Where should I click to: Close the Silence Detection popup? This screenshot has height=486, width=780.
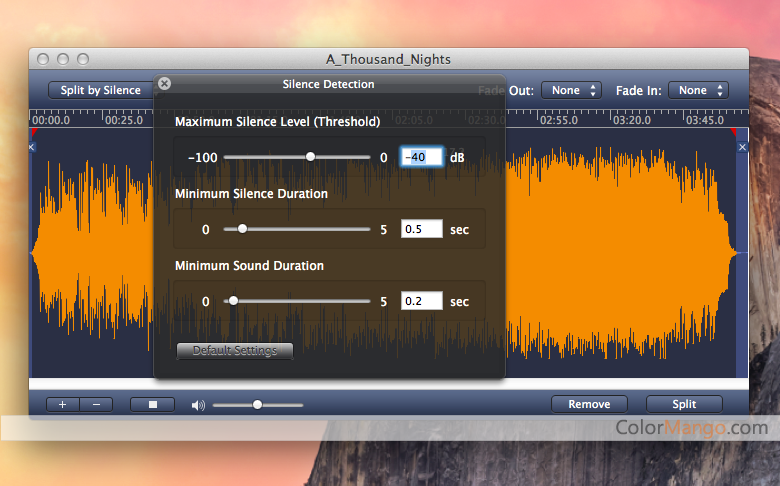(x=164, y=84)
